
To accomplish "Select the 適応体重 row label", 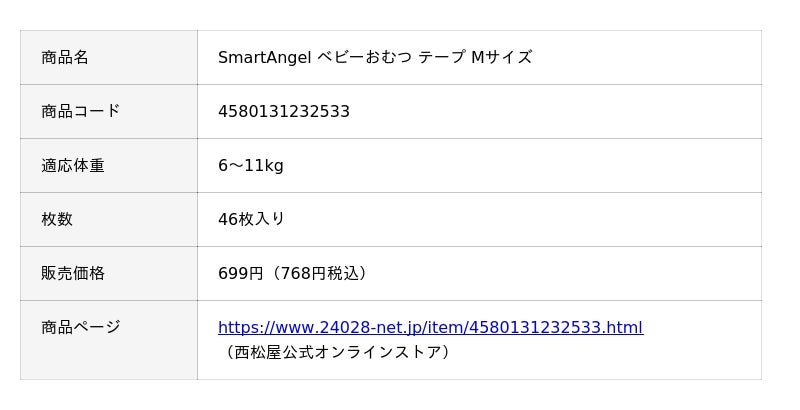I will pos(73,165).
